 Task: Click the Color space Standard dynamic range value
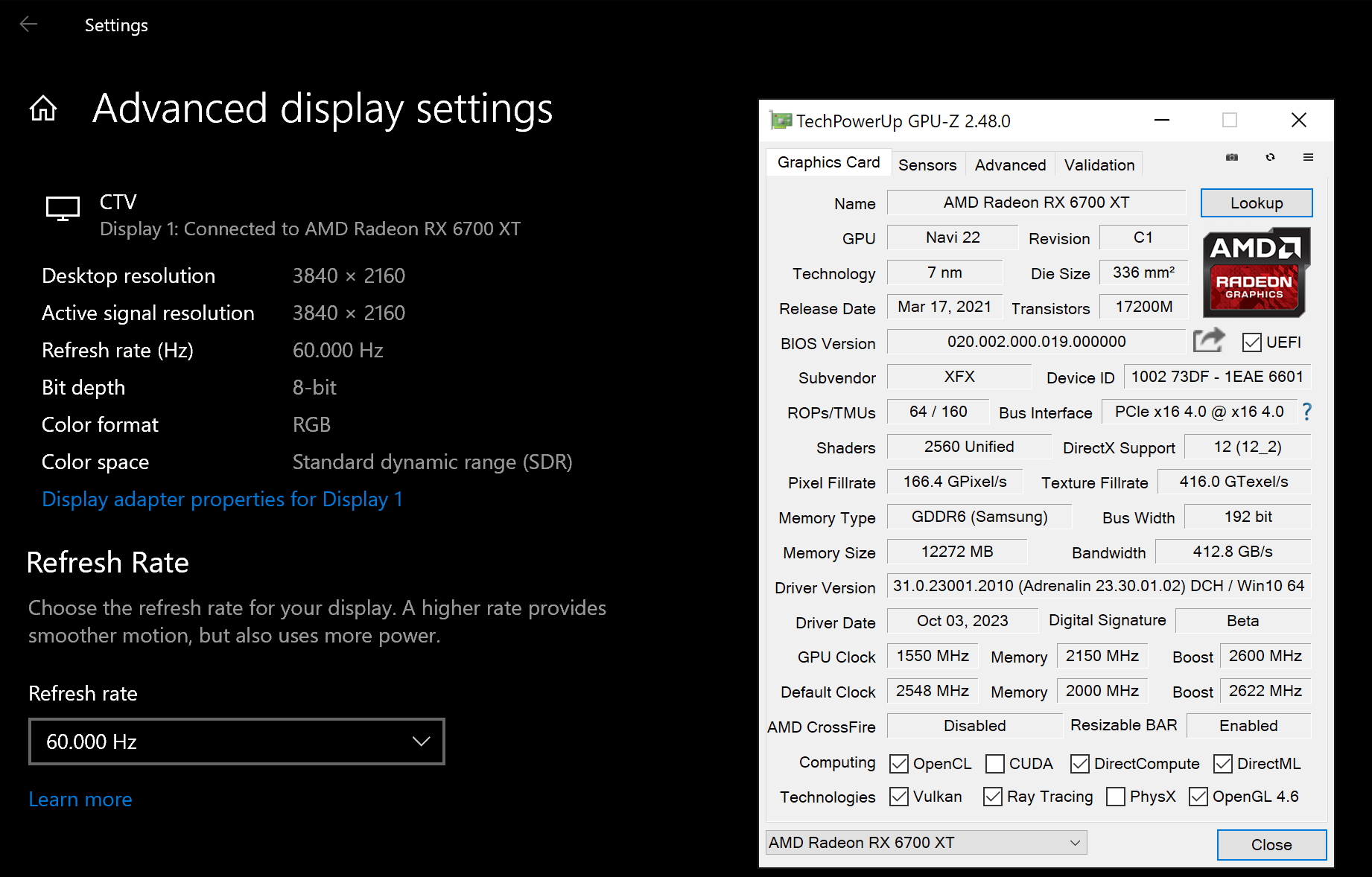coord(432,462)
